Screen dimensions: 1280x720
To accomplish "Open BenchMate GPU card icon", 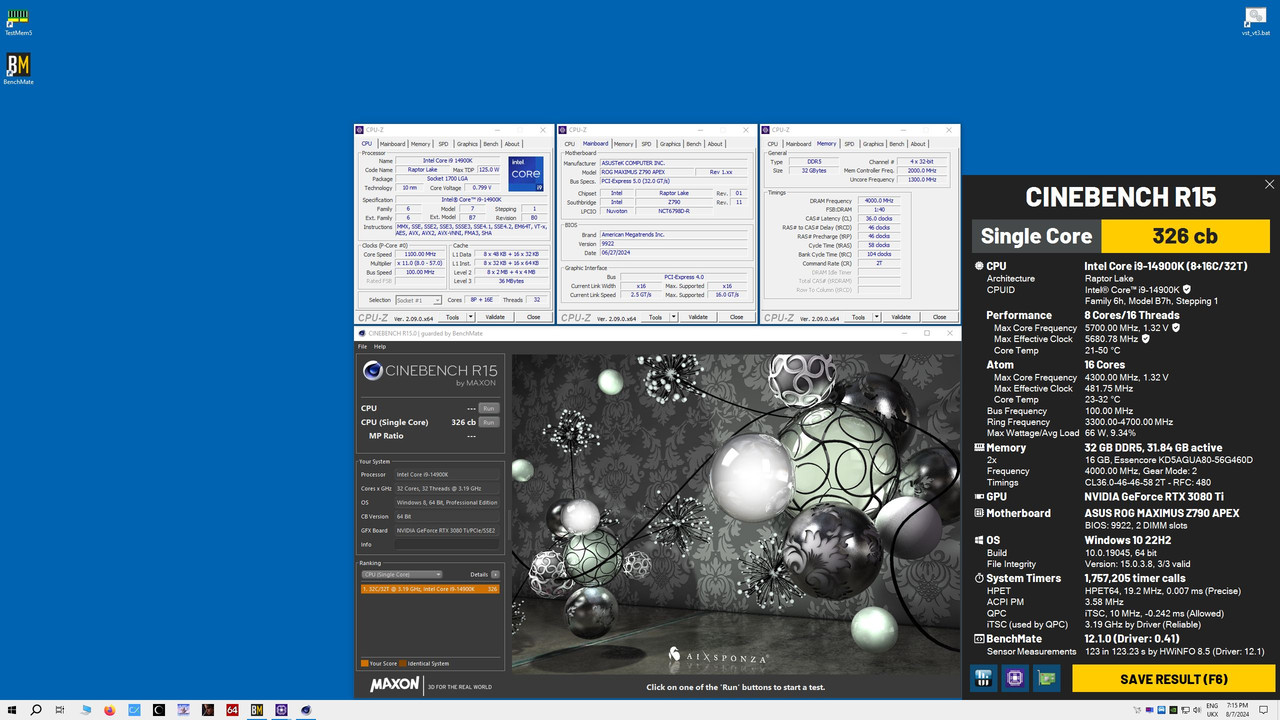I will tap(1047, 679).
